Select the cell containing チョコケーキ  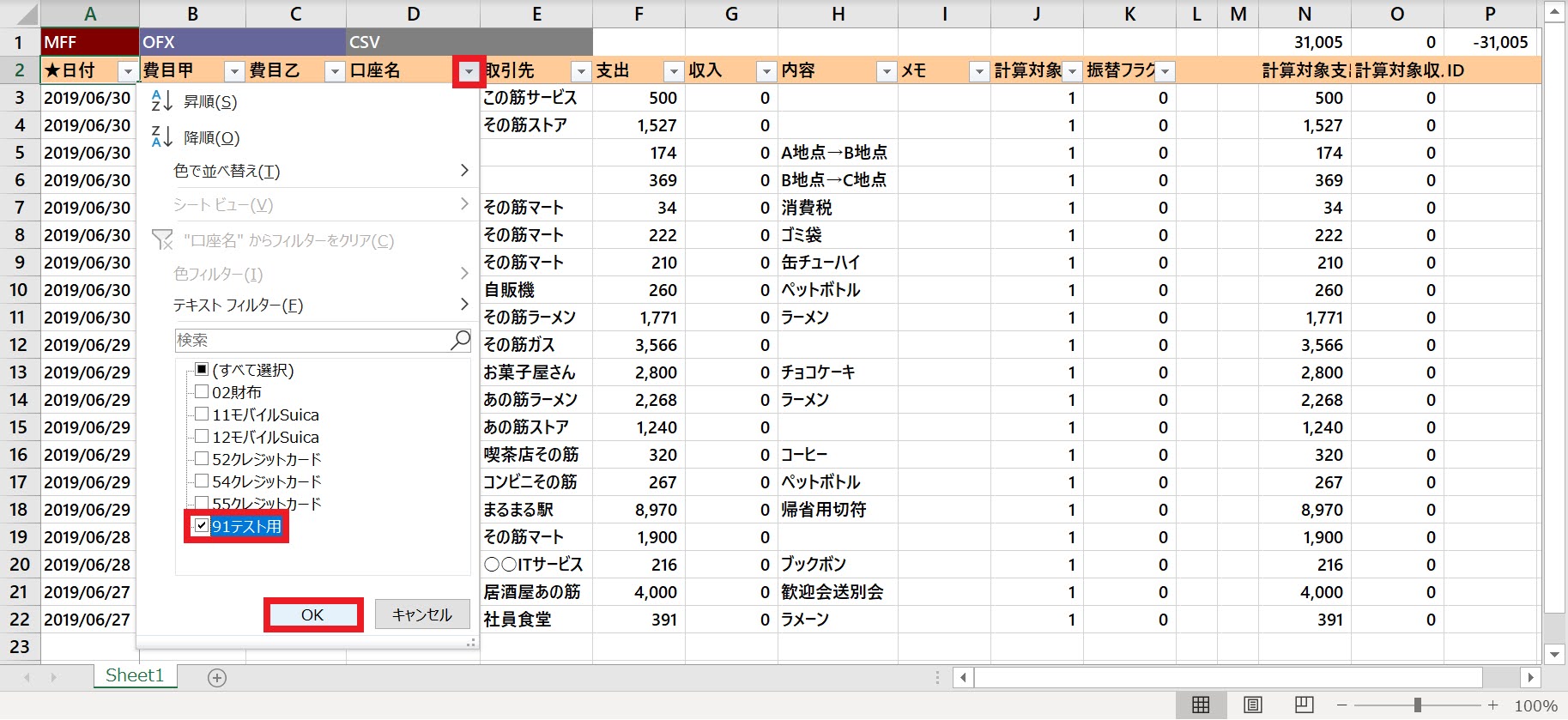pos(838,372)
